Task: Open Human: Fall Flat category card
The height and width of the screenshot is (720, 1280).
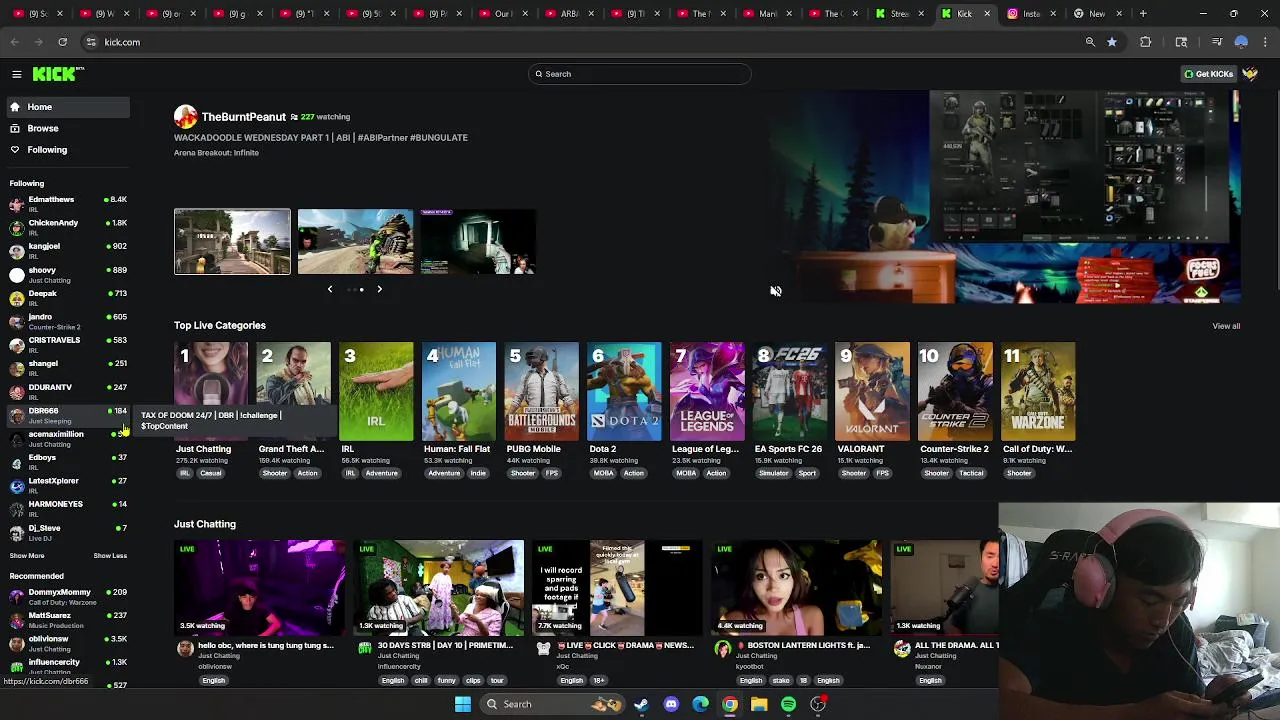Action: coord(459,392)
